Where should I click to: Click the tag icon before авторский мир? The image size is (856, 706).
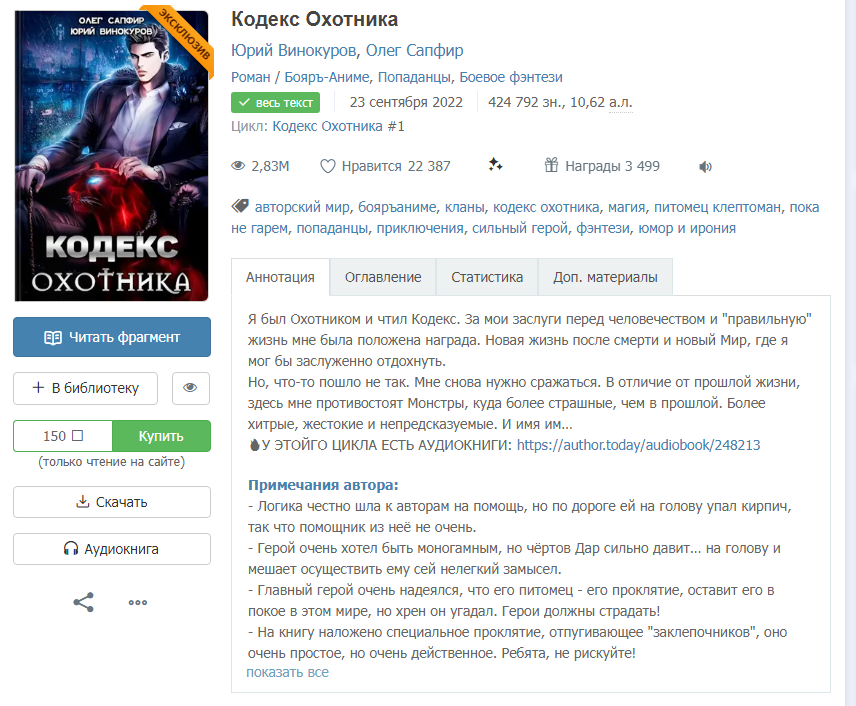tap(240, 206)
